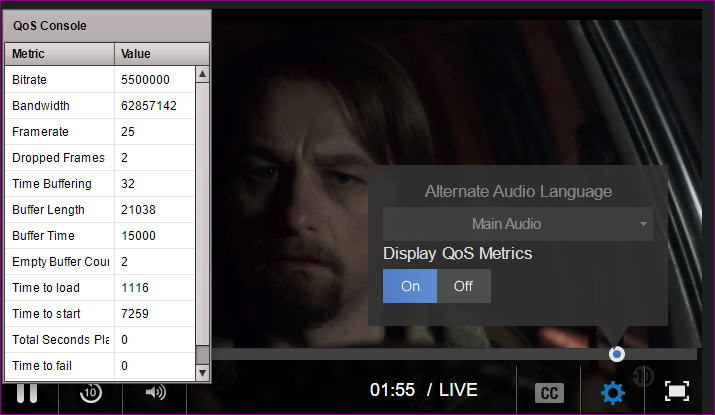
Task: Click the QoS Console scrollbar up arrow
Action: (202, 74)
